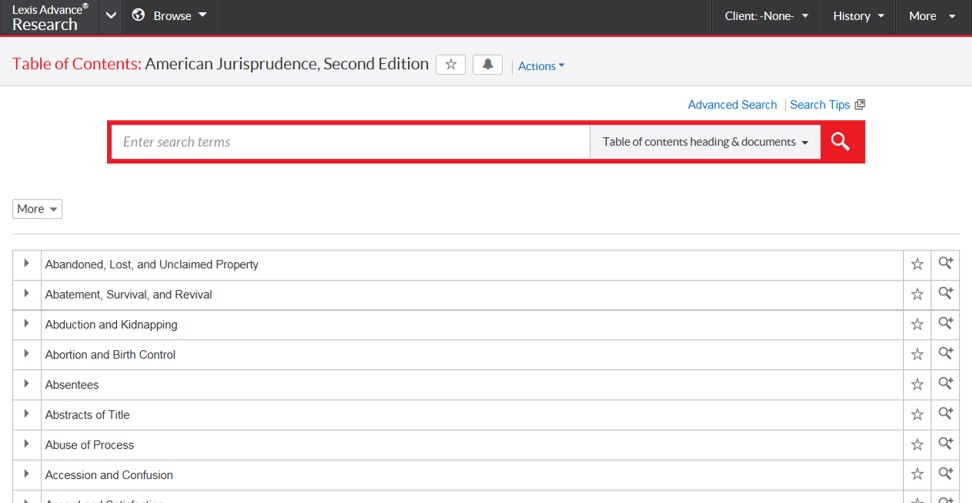This screenshot has height=503, width=972.
Task: Open the Client -None- dropdown
Action: tap(766, 16)
